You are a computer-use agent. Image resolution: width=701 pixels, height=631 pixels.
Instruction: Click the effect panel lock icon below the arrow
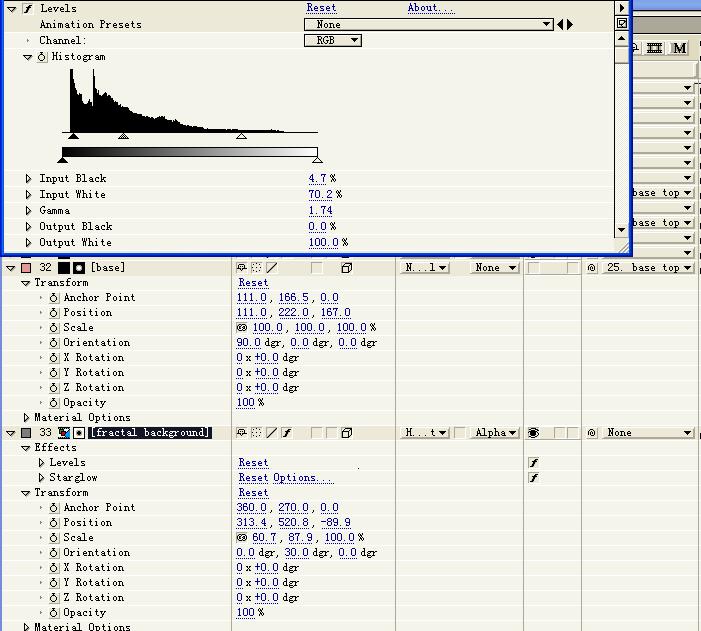click(621, 23)
